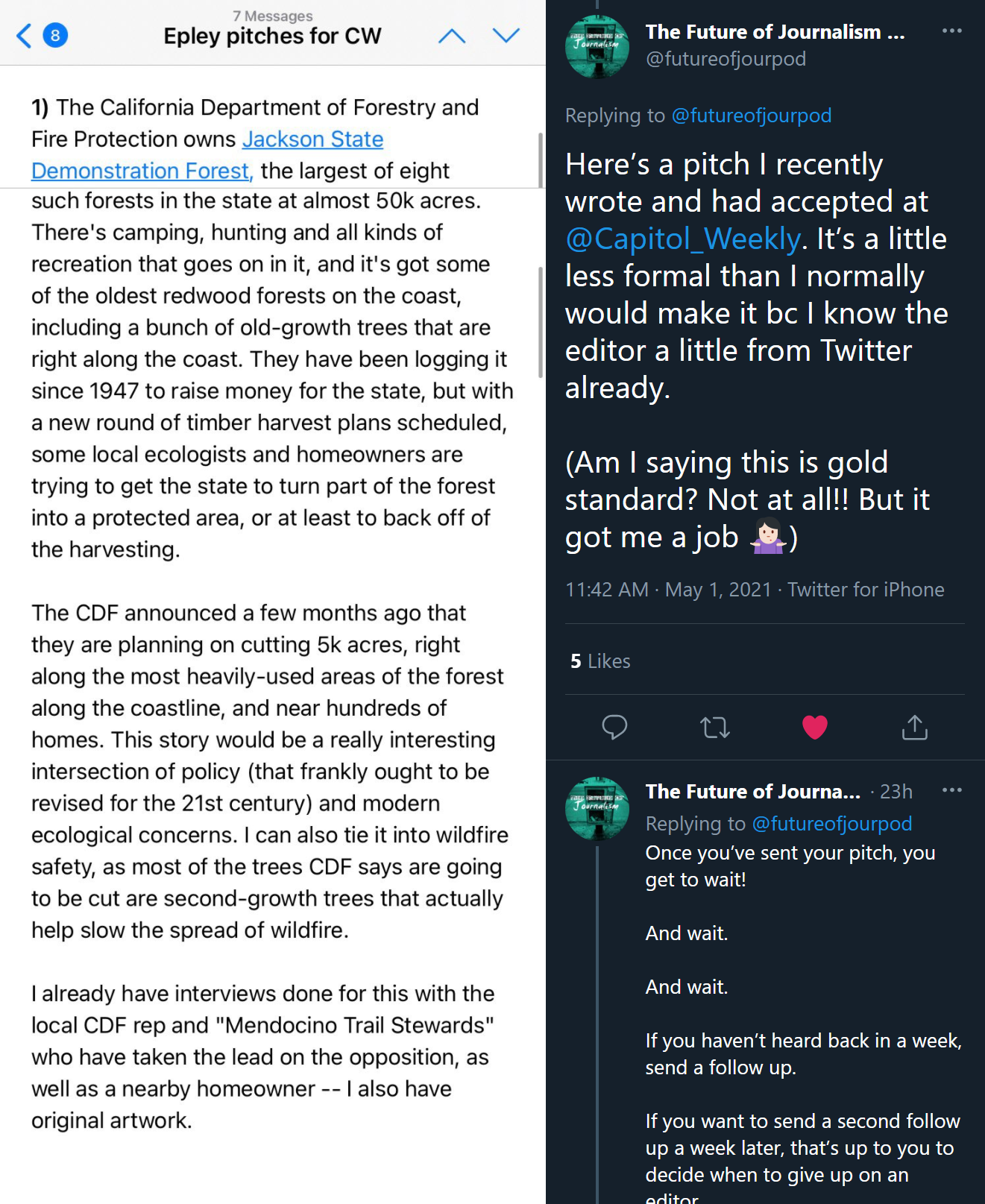Image resolution: width=985 pixels, height=1204 pixels.
Task: Open the reply tweet's profile avatar
Action: pyautogui.click(x=597, y=808)
